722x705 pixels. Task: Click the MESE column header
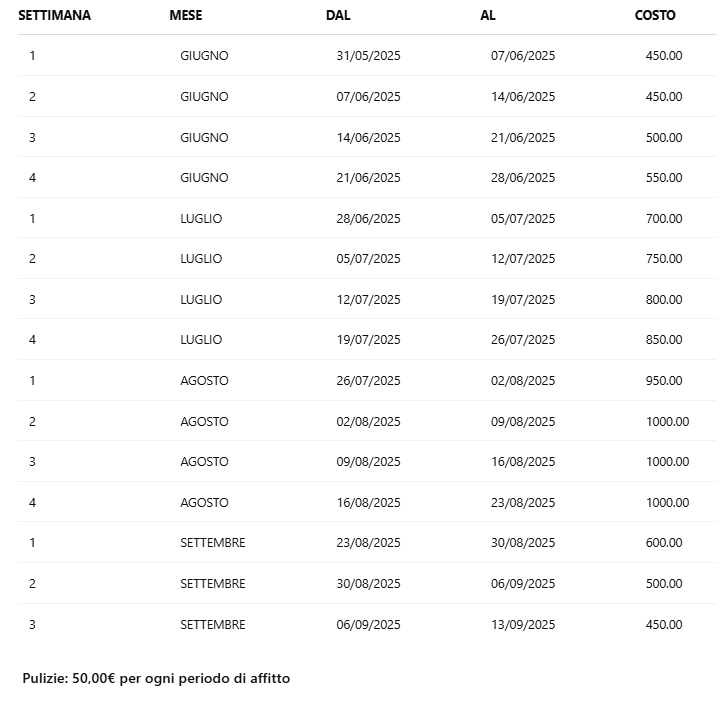click(x=185, y=15)
